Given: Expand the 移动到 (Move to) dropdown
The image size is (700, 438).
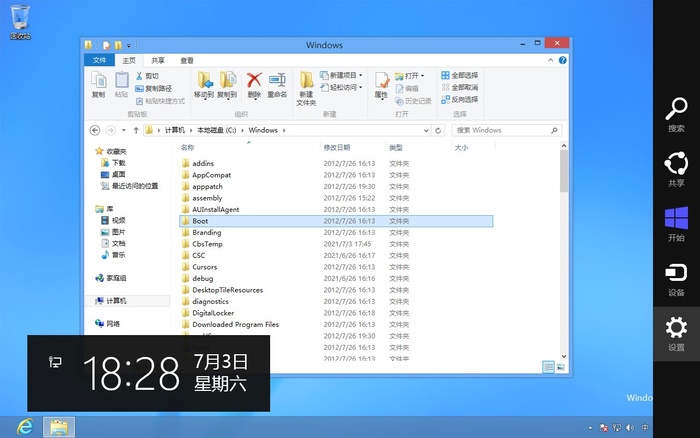Looking at the screenshot, I should pyautogui.click(x=204, y=94).
